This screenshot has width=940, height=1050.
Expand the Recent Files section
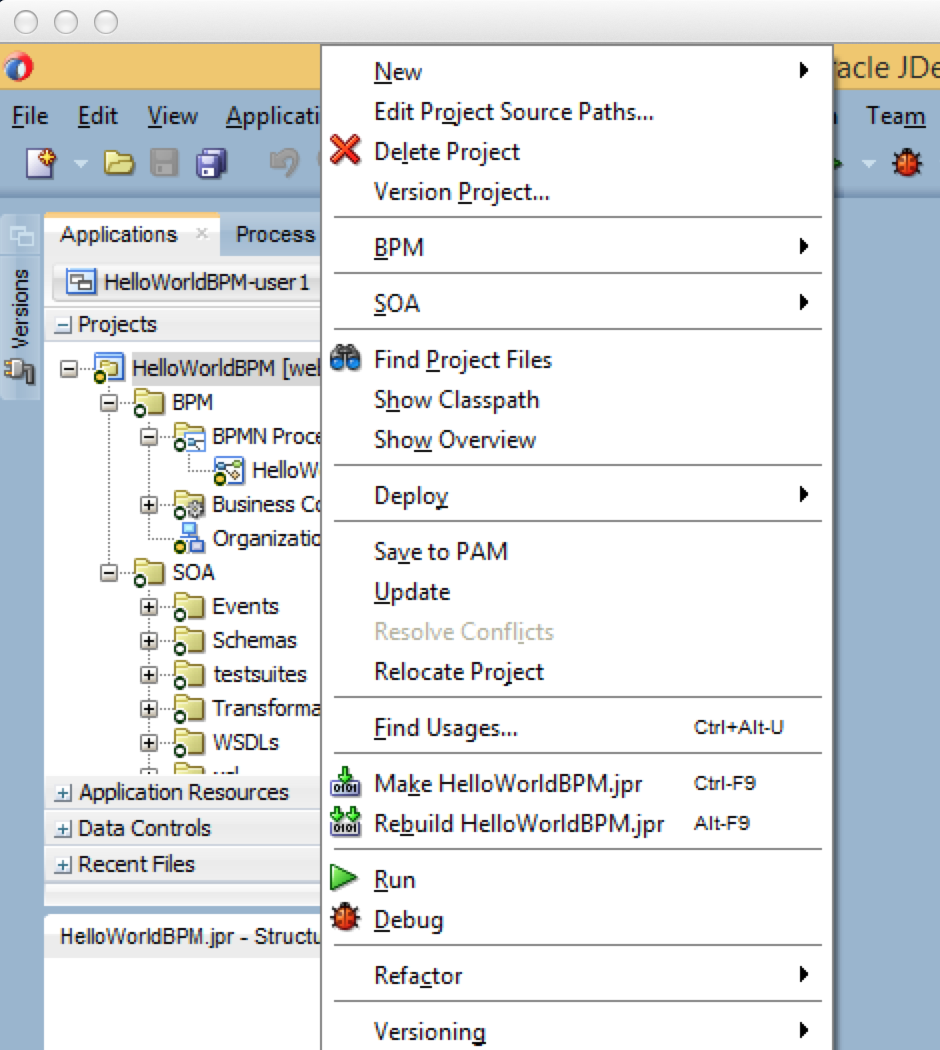63,865
